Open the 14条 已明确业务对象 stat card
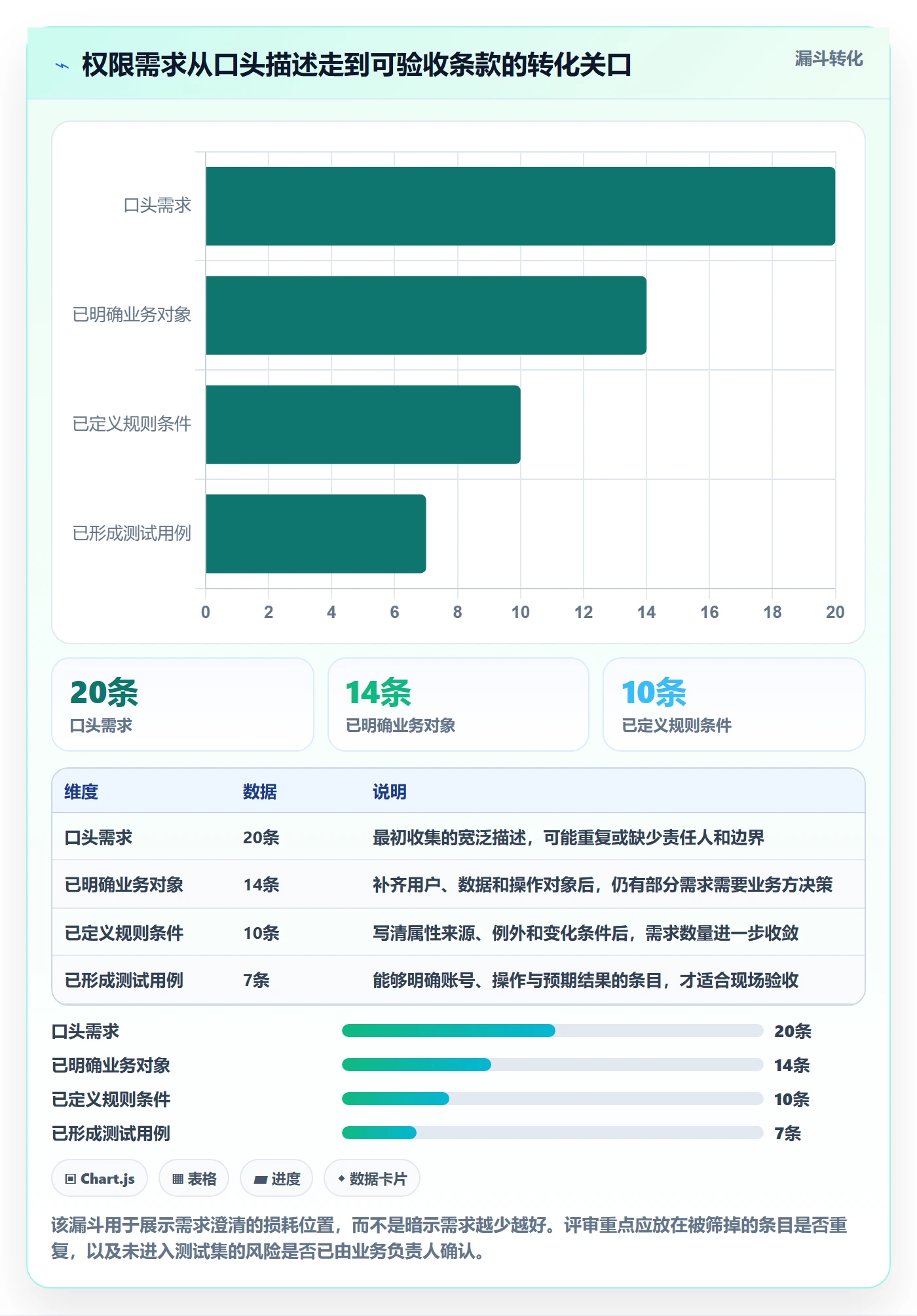The image size is (917, 1316). [x=458, y=704]
